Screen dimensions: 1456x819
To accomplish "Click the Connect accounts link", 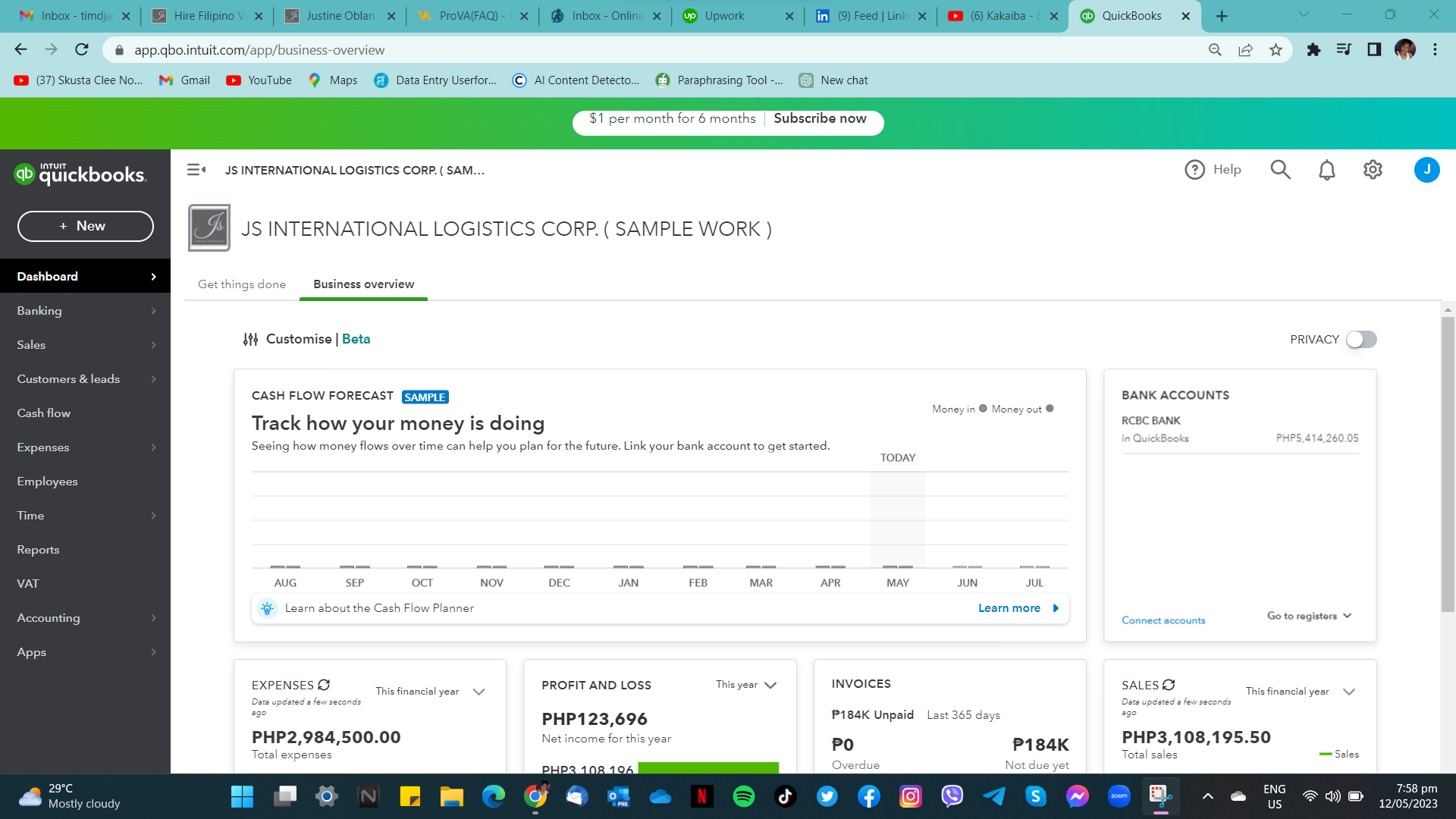I will [x=1163, y=620].
